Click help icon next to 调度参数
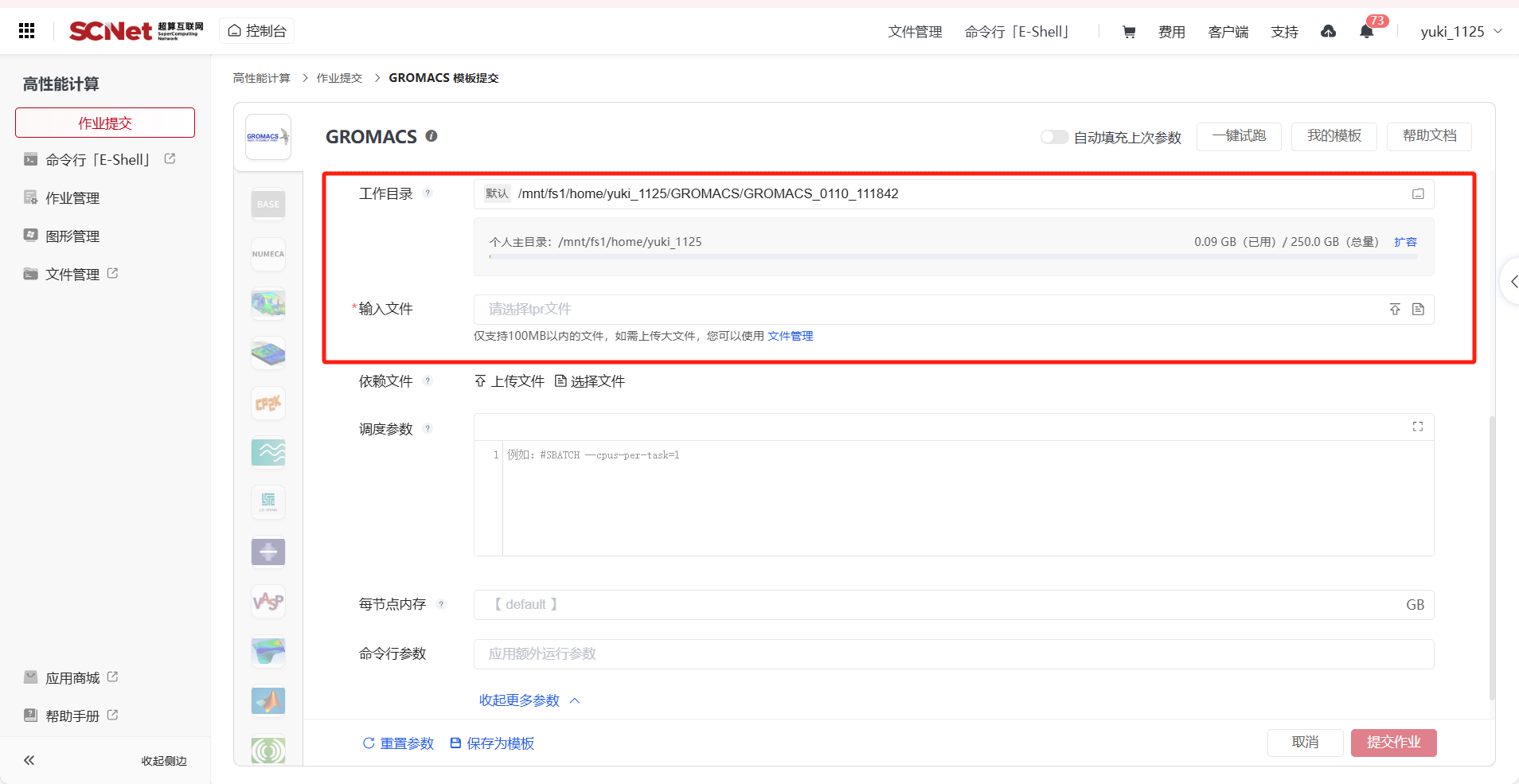This screenshot has width=1519, height=784. (428, 428)
